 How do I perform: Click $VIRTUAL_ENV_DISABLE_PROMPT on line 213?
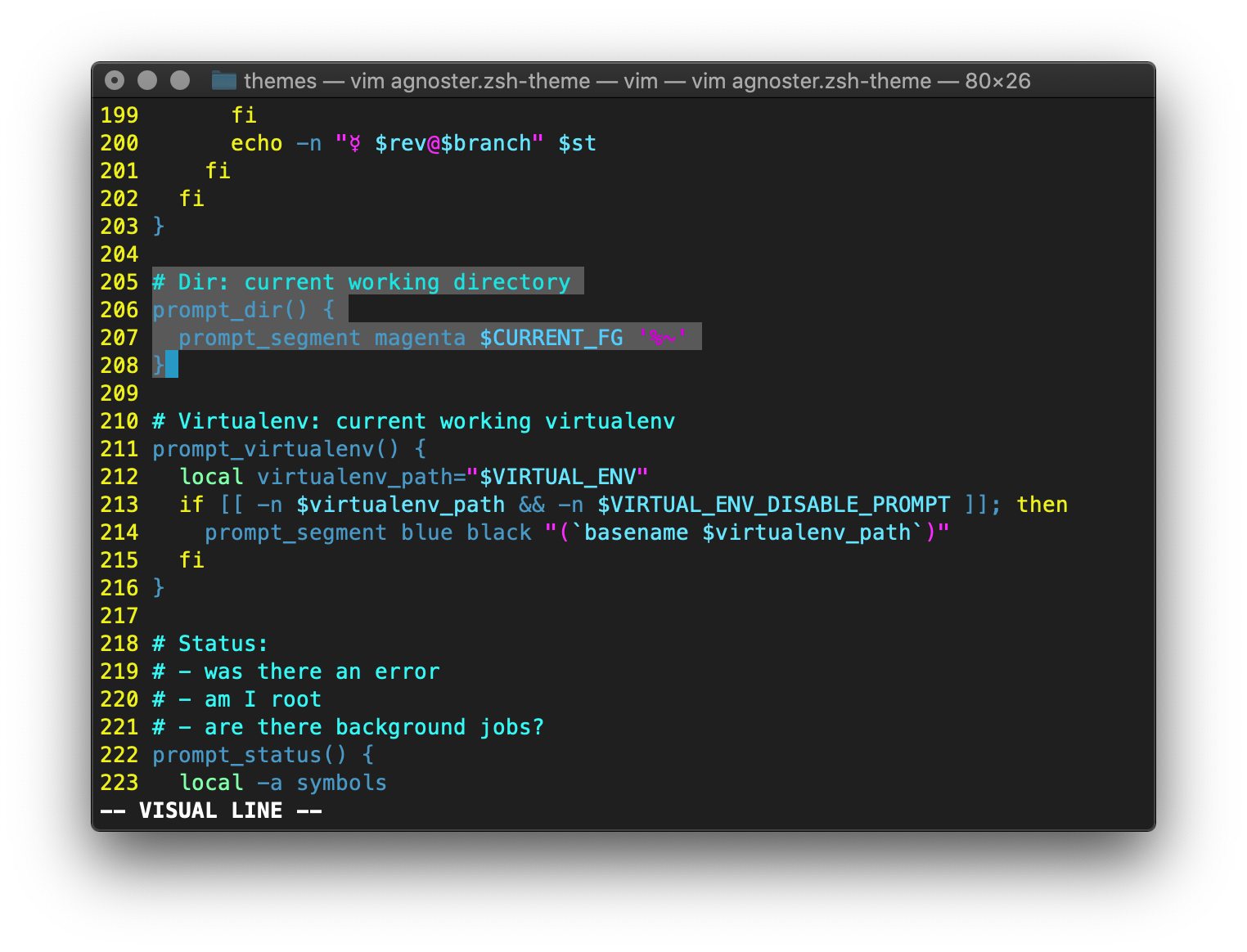point(773,505)
